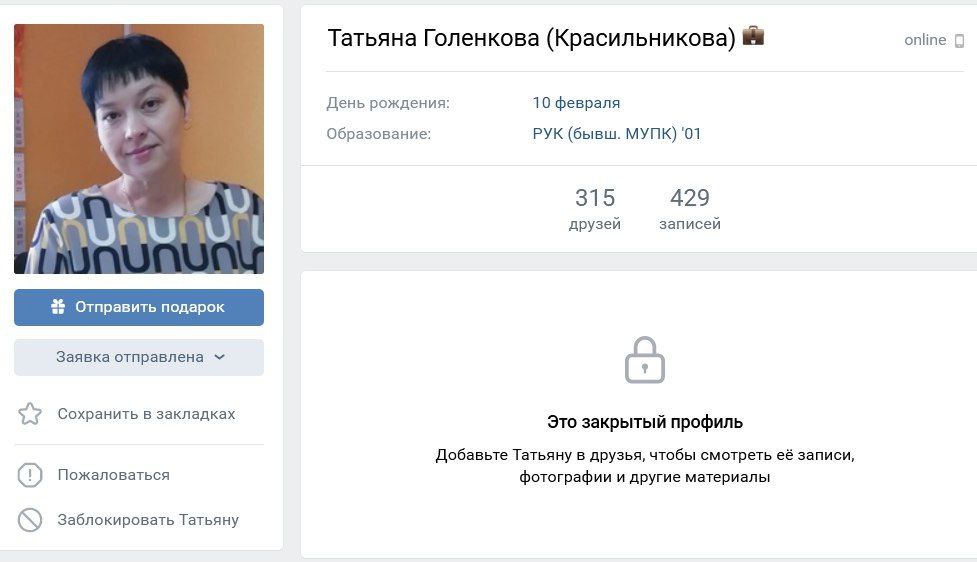Viewport: 977px width, 562px height.
Task: Open the profile photo
Action: click(139, 149)
